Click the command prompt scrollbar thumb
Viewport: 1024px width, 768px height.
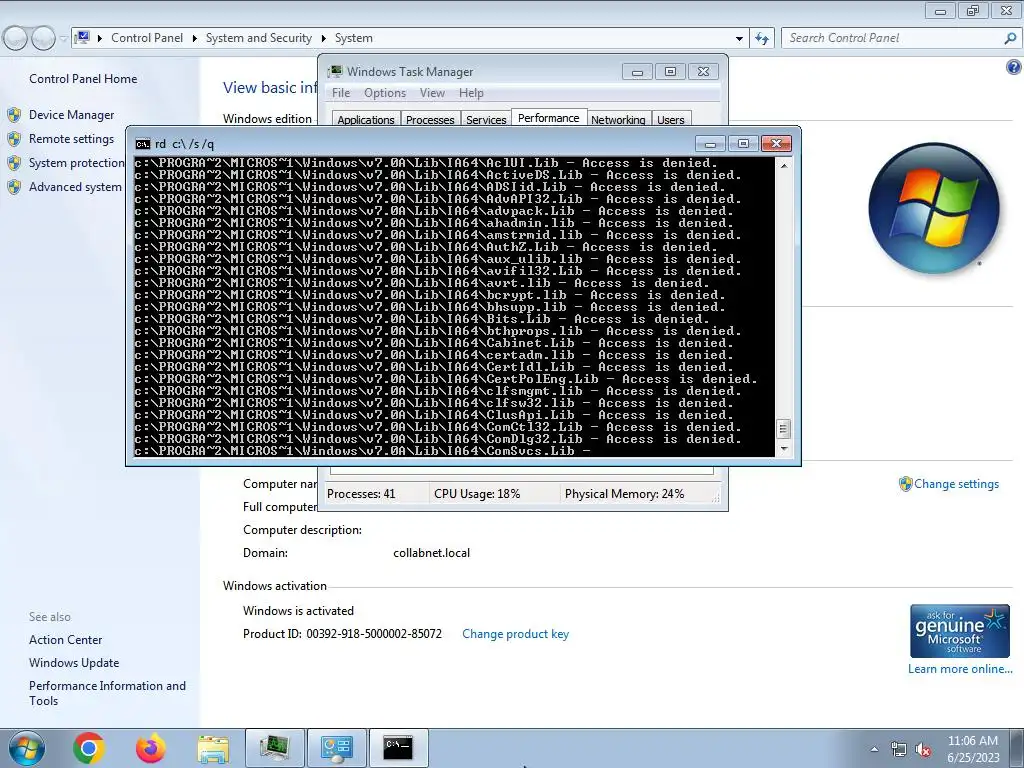pyautogui.click(x=784, y=428)
